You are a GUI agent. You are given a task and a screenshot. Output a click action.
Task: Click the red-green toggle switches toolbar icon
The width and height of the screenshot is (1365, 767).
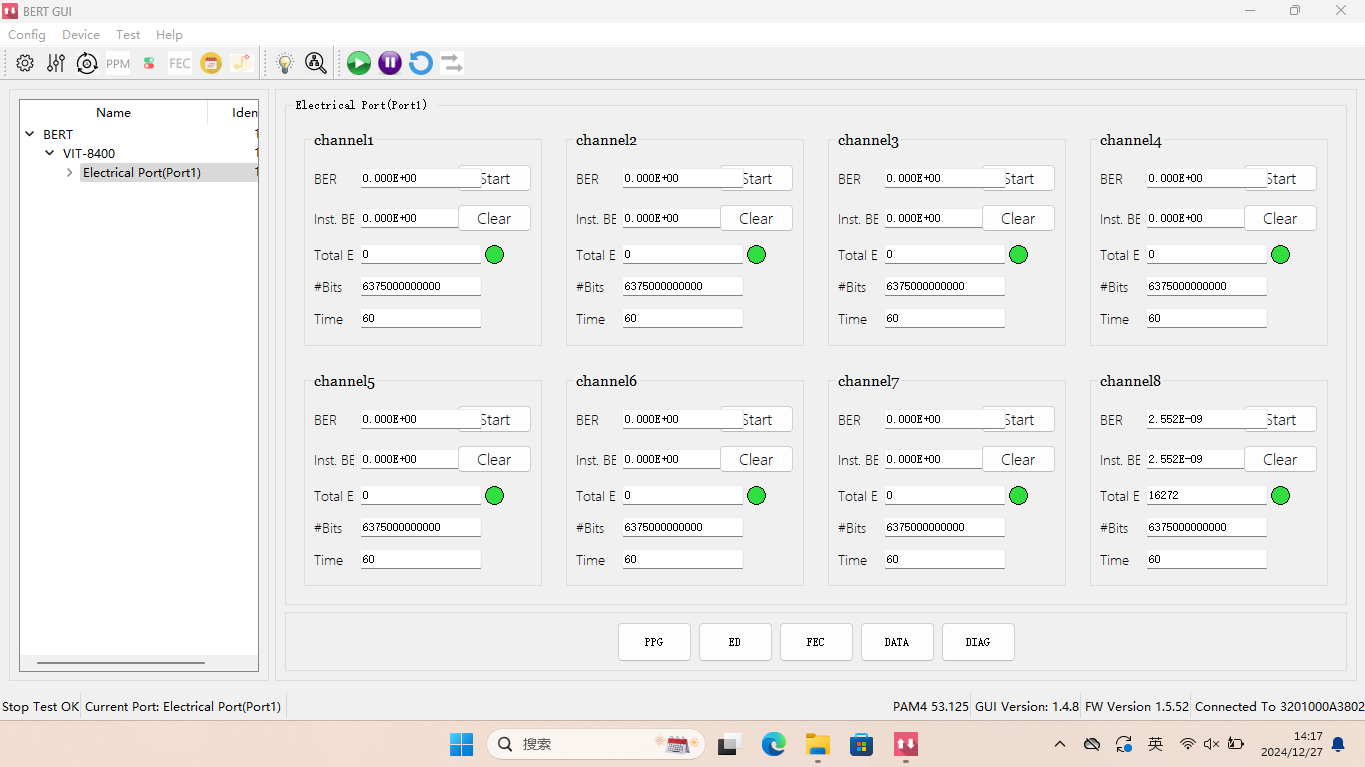coord(149,63)
